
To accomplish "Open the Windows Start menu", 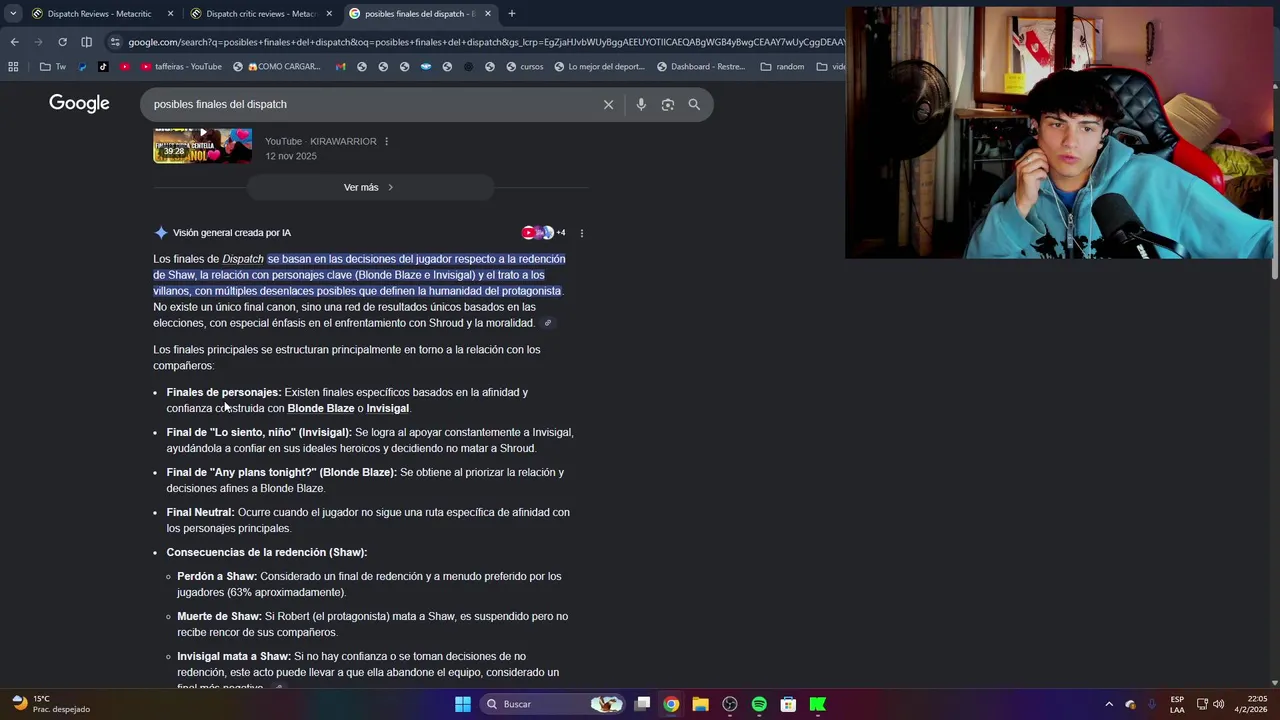I will [x=463, y=704].
